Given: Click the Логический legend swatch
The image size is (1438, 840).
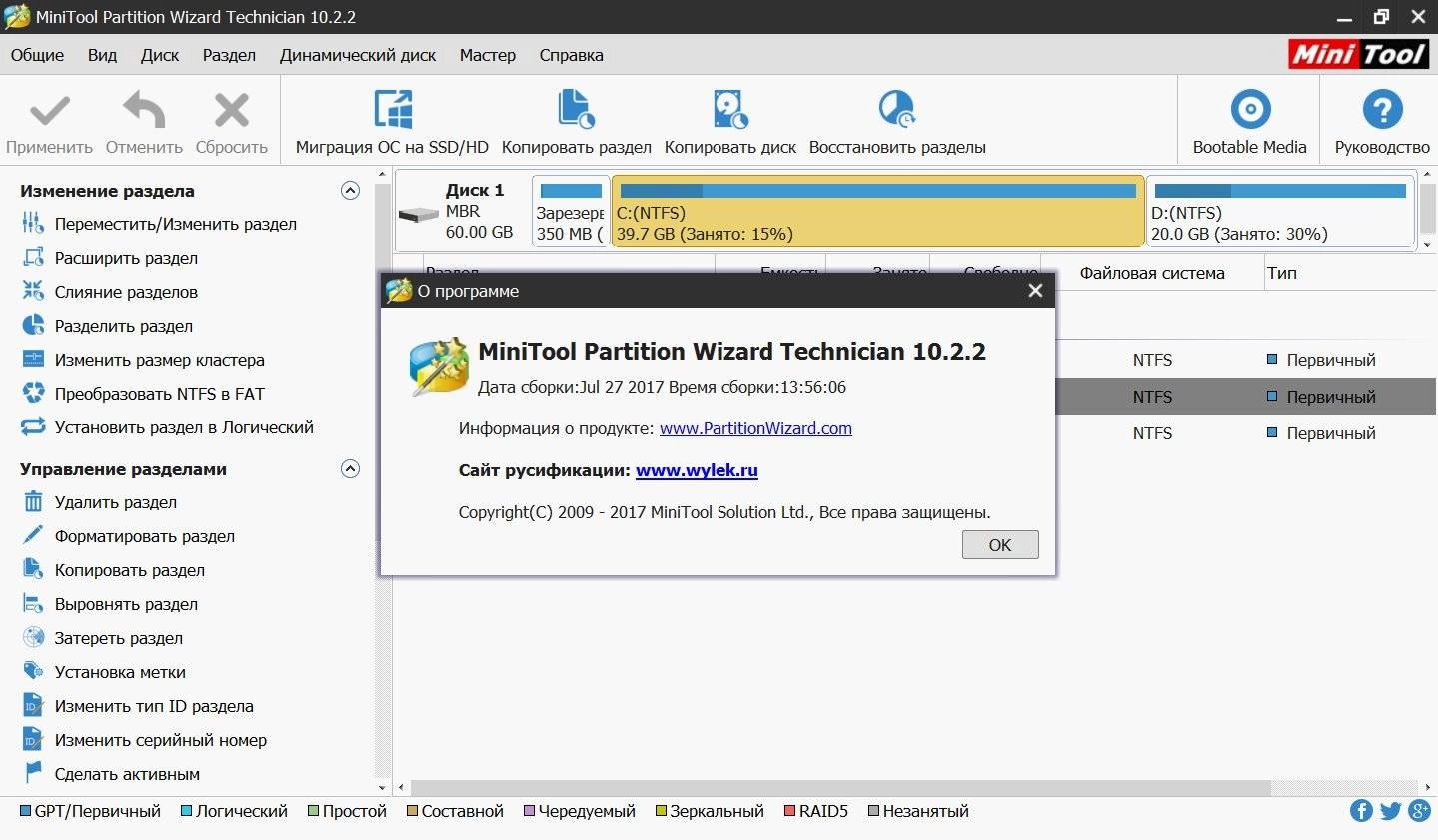Looking at the screenshot, I should pyautogui.click(x=186, y=811).
